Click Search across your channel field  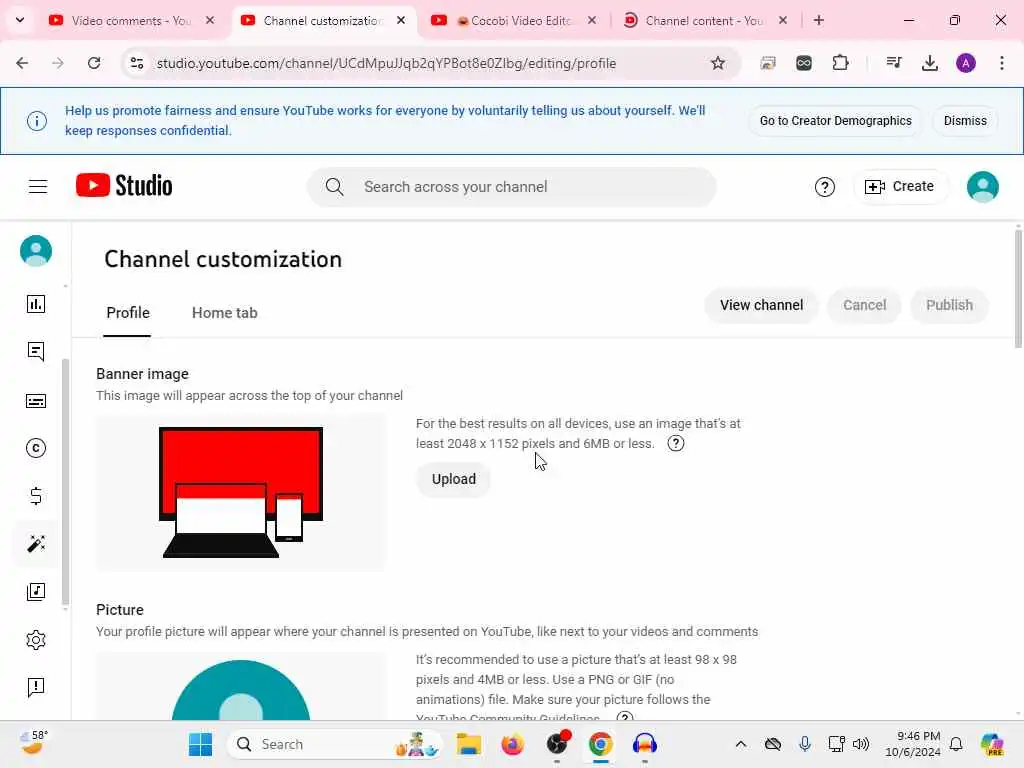point(511,187)
